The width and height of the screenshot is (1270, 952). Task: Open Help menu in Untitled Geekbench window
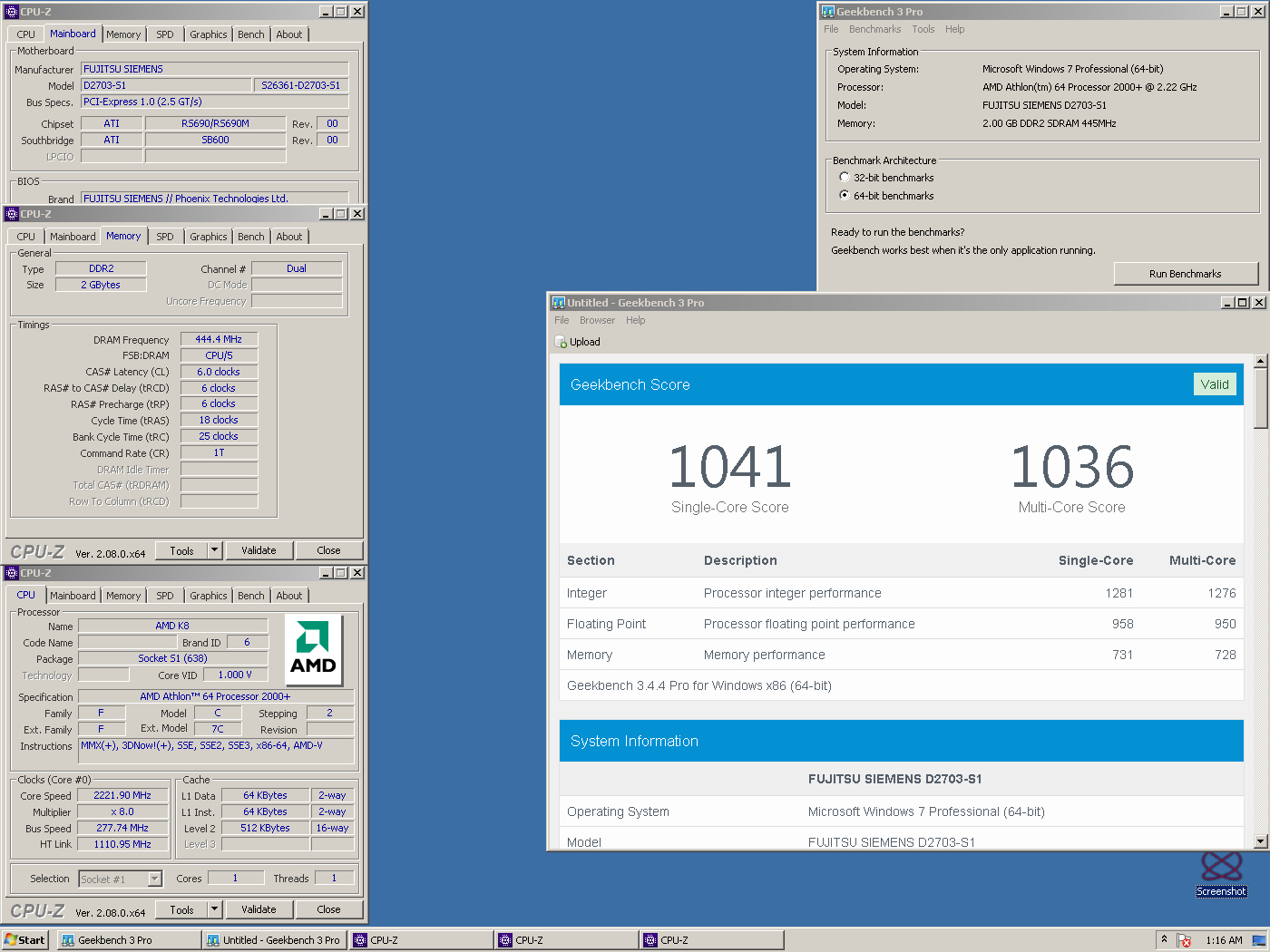(635, 320)
